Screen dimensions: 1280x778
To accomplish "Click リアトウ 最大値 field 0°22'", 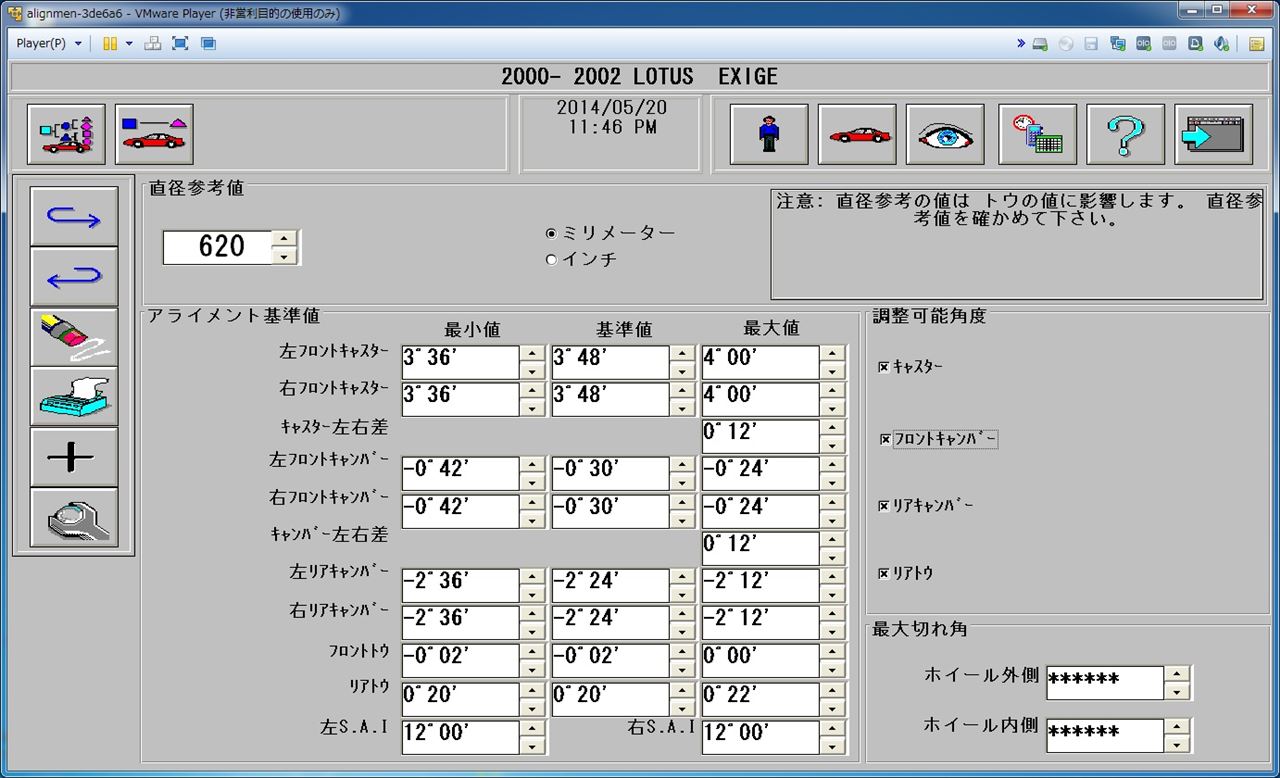I will [x=760, y=698].
